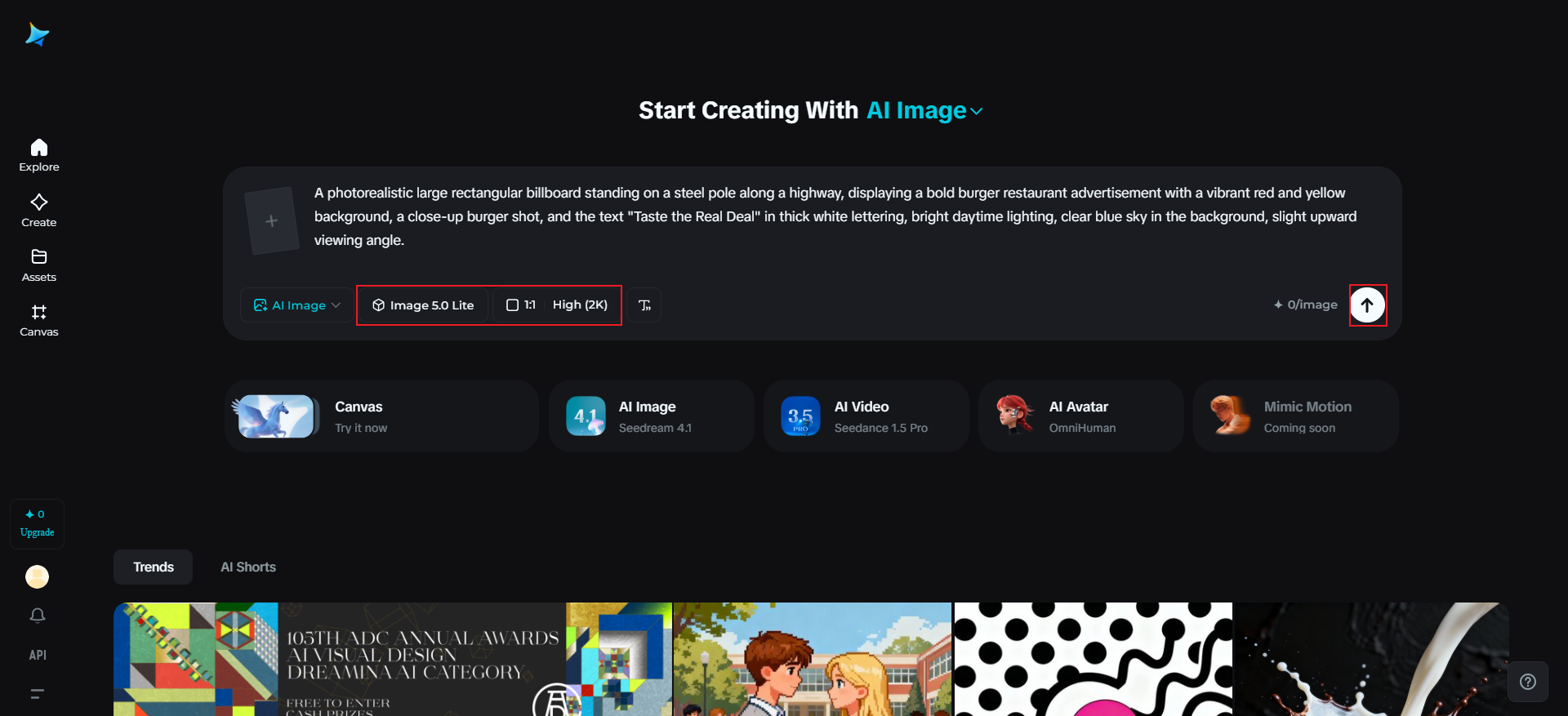Viewport: 1568px width, 716px height.
Task: Open the Canvas Try it now card
Action: tap(381, 416)
